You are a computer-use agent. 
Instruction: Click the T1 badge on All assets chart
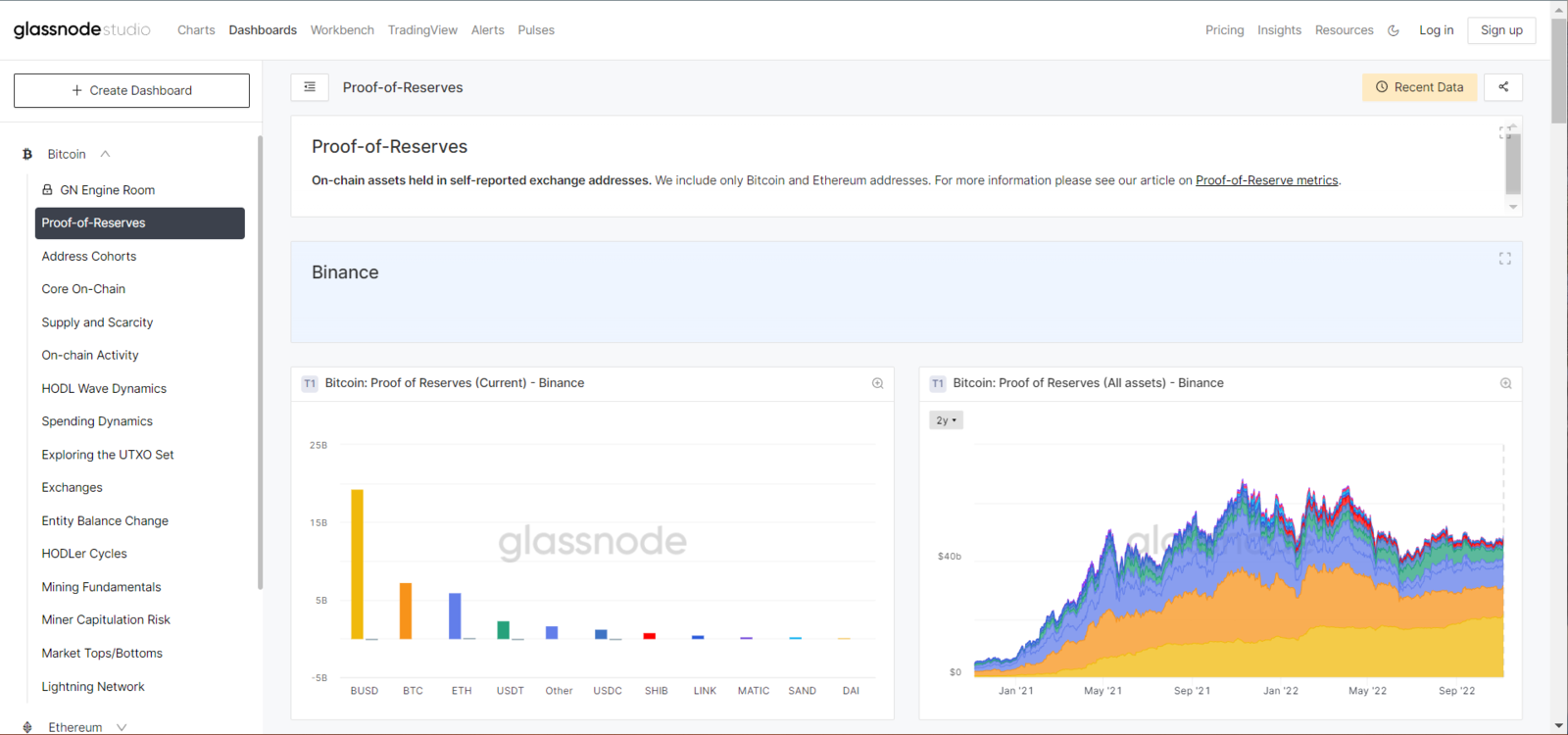click(x=938, y=383)
